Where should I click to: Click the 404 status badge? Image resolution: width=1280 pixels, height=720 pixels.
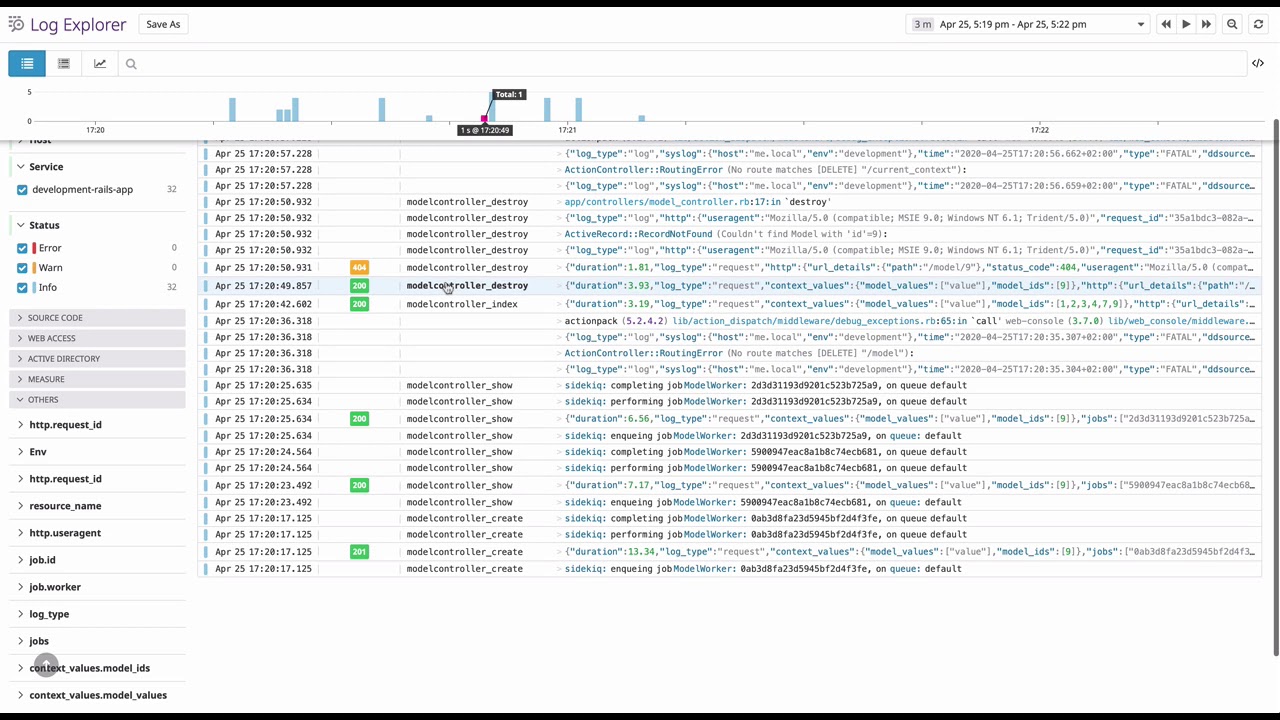359,268
